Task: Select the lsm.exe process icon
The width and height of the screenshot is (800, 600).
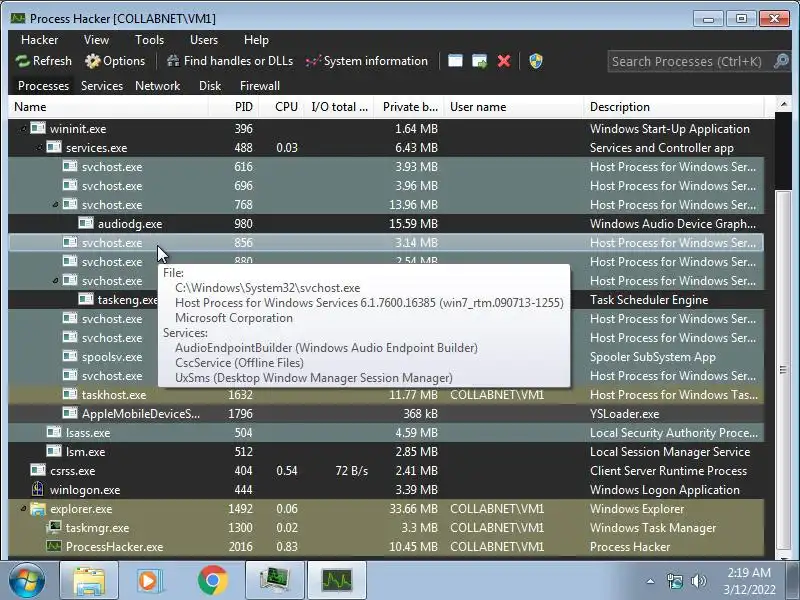Action: pyautogui.click(x=54, y=451)
